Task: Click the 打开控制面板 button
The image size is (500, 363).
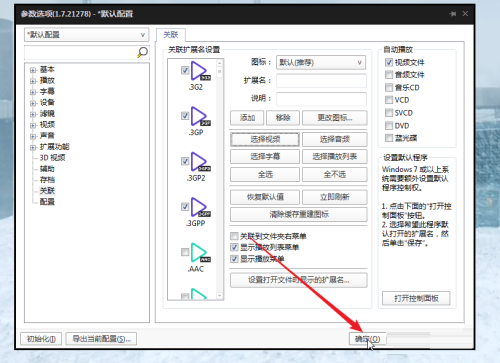Action: pos(416,298)
